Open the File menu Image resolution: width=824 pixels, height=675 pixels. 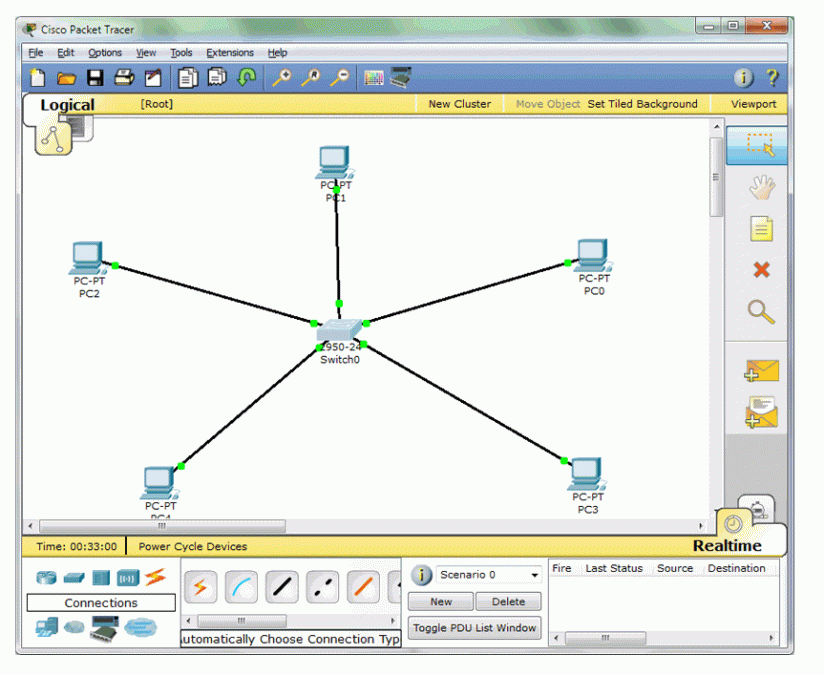pos(36,53)
